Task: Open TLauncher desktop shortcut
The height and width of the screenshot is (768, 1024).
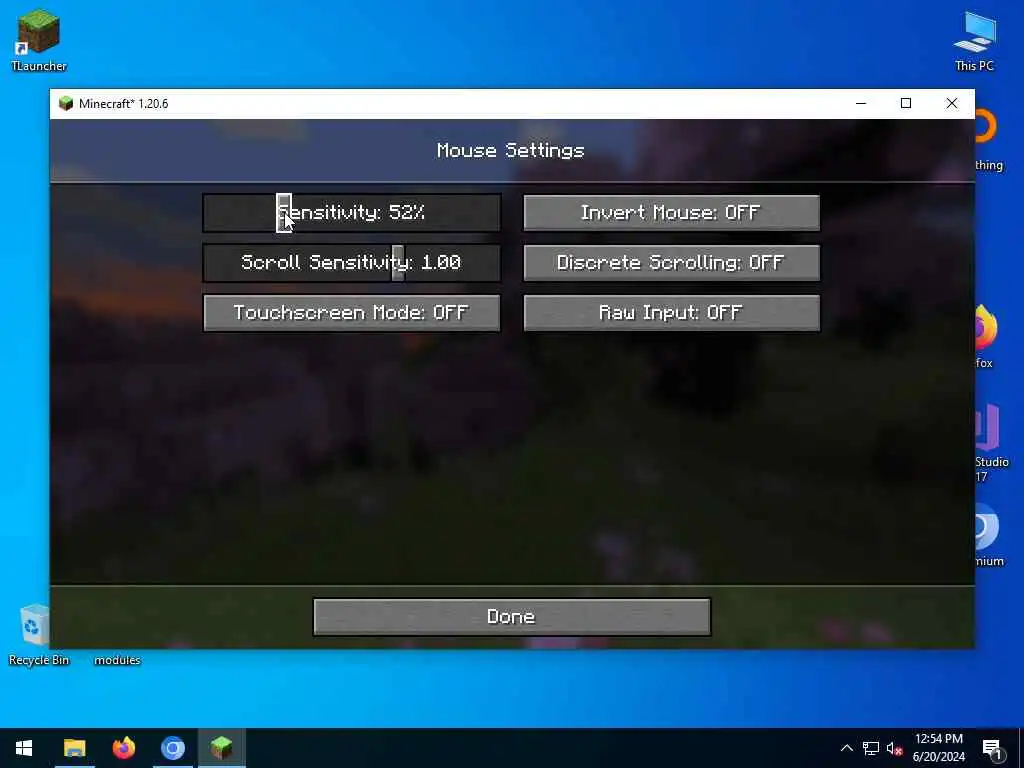Action: pos(39,40)
